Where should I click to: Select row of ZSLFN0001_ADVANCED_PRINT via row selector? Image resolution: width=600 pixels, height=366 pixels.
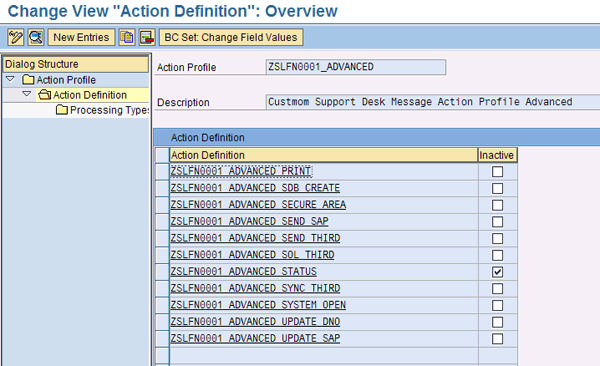click(x=162, y=172)
